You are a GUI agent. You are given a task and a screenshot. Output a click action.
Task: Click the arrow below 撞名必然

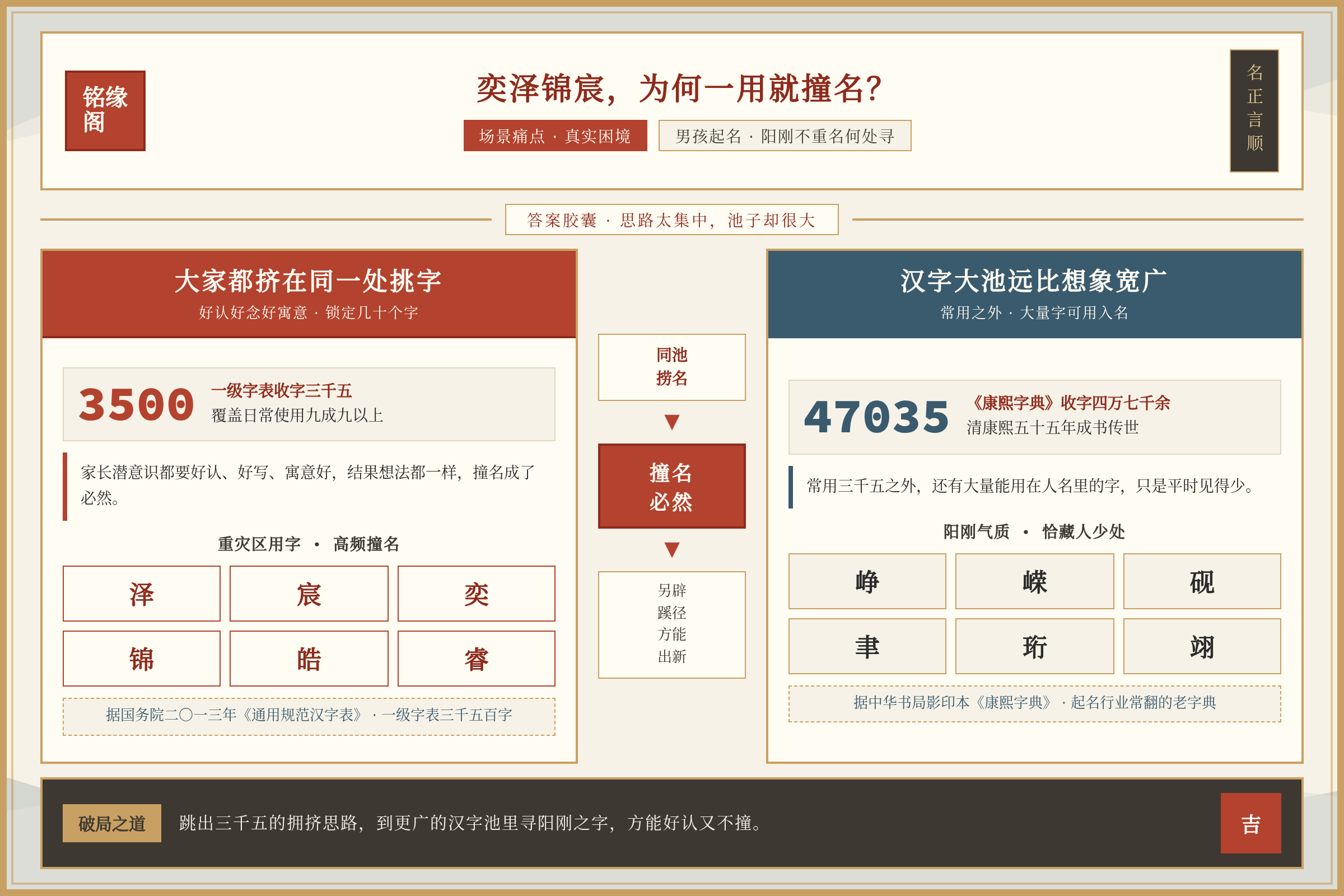671,549
